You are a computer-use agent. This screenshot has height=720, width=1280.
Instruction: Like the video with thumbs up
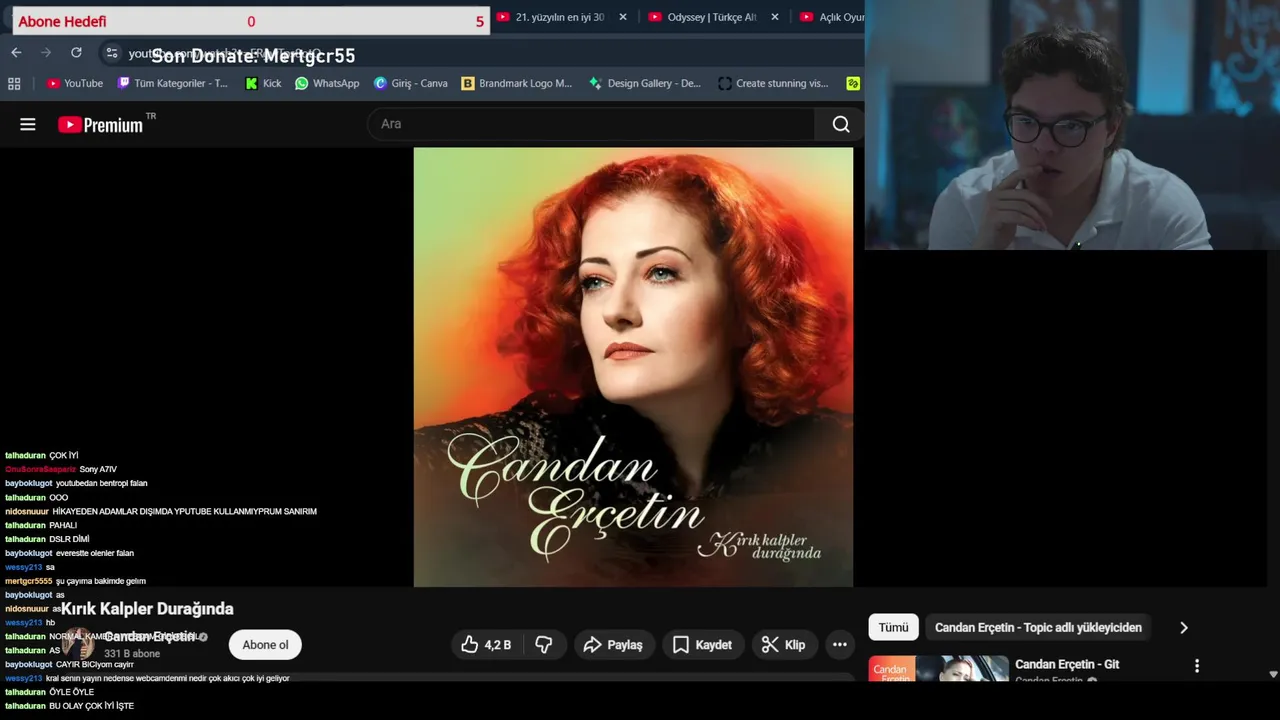pos(486,645)
